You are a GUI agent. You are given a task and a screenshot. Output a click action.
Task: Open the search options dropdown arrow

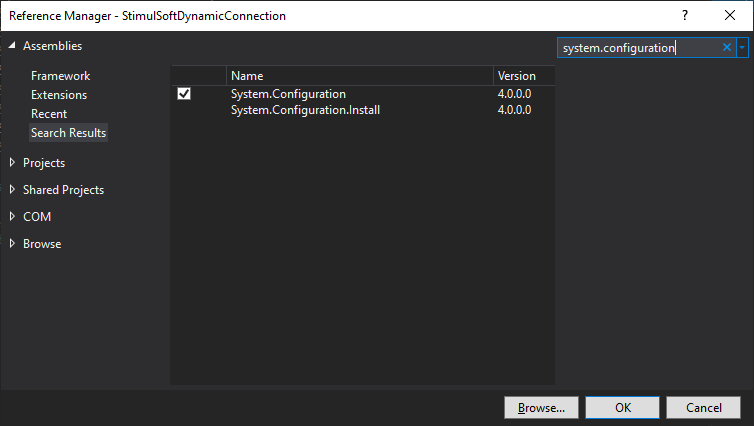(x=742, y=48)
